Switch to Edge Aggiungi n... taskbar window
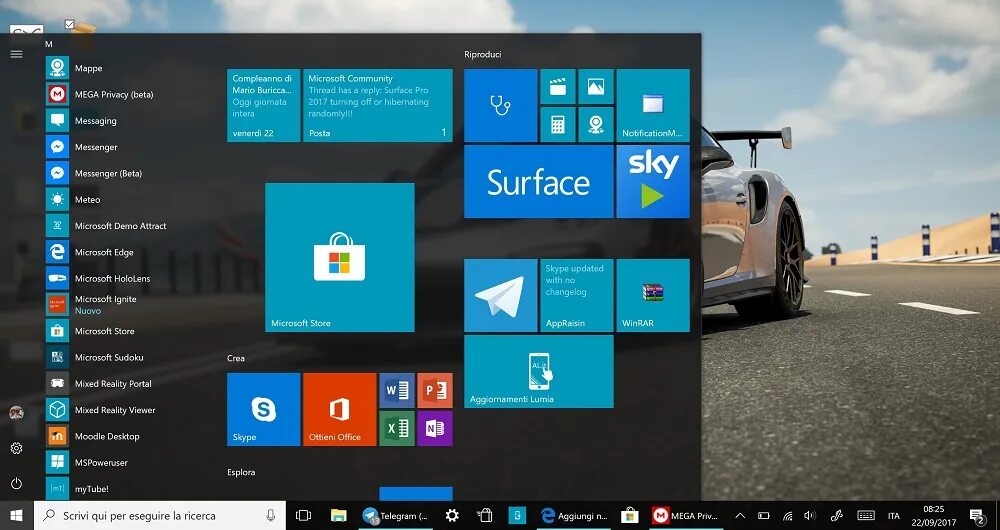1000x530 pixels. point(574,515)
